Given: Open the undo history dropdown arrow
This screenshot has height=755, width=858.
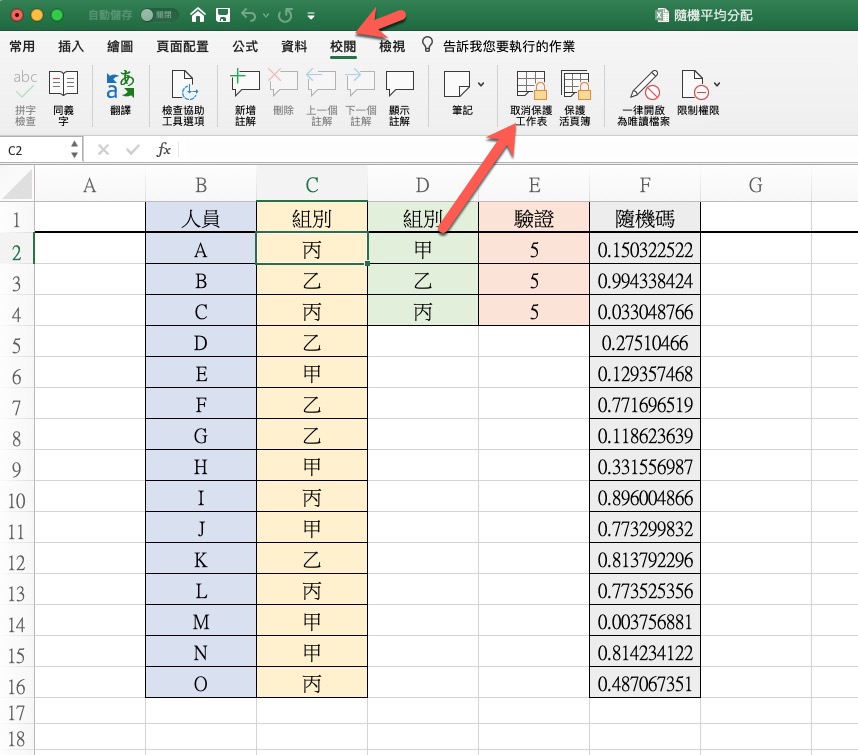Looking at the screenshot, I should click(264, 16).
